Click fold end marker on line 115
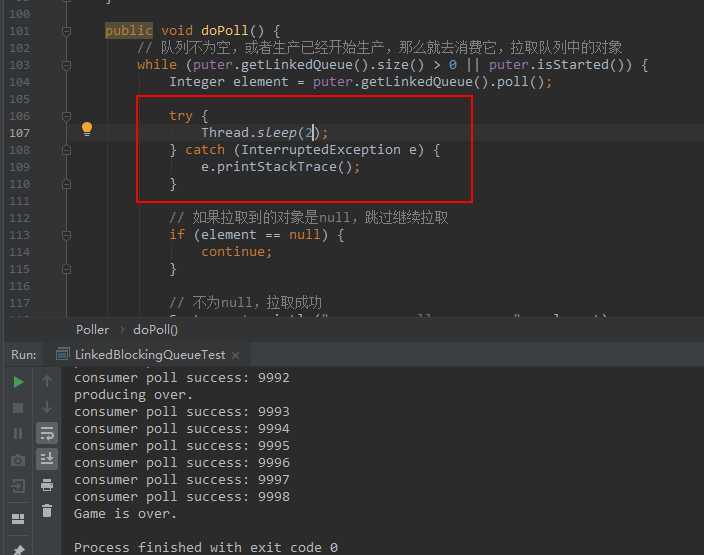This screenshot has width=704, height=555. click(66, 269)
